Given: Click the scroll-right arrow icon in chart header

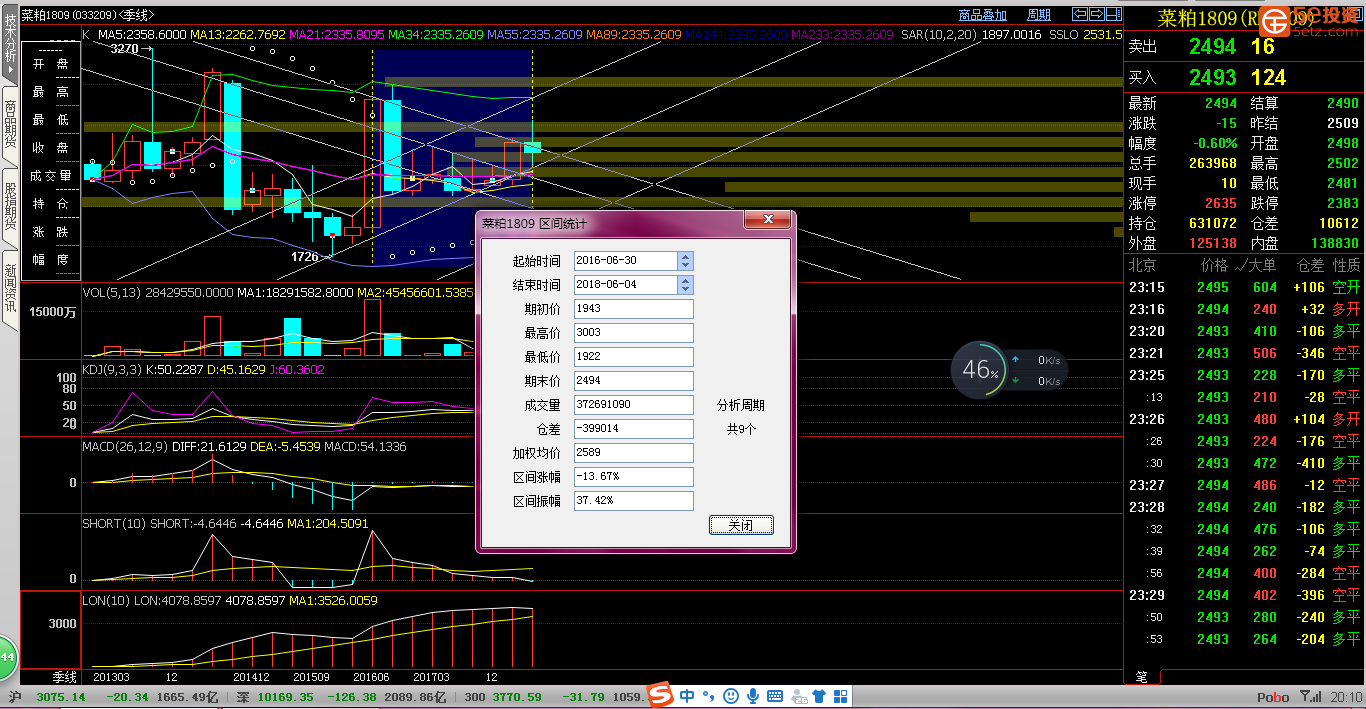Looking at the screenshot, I should 1096,14.
